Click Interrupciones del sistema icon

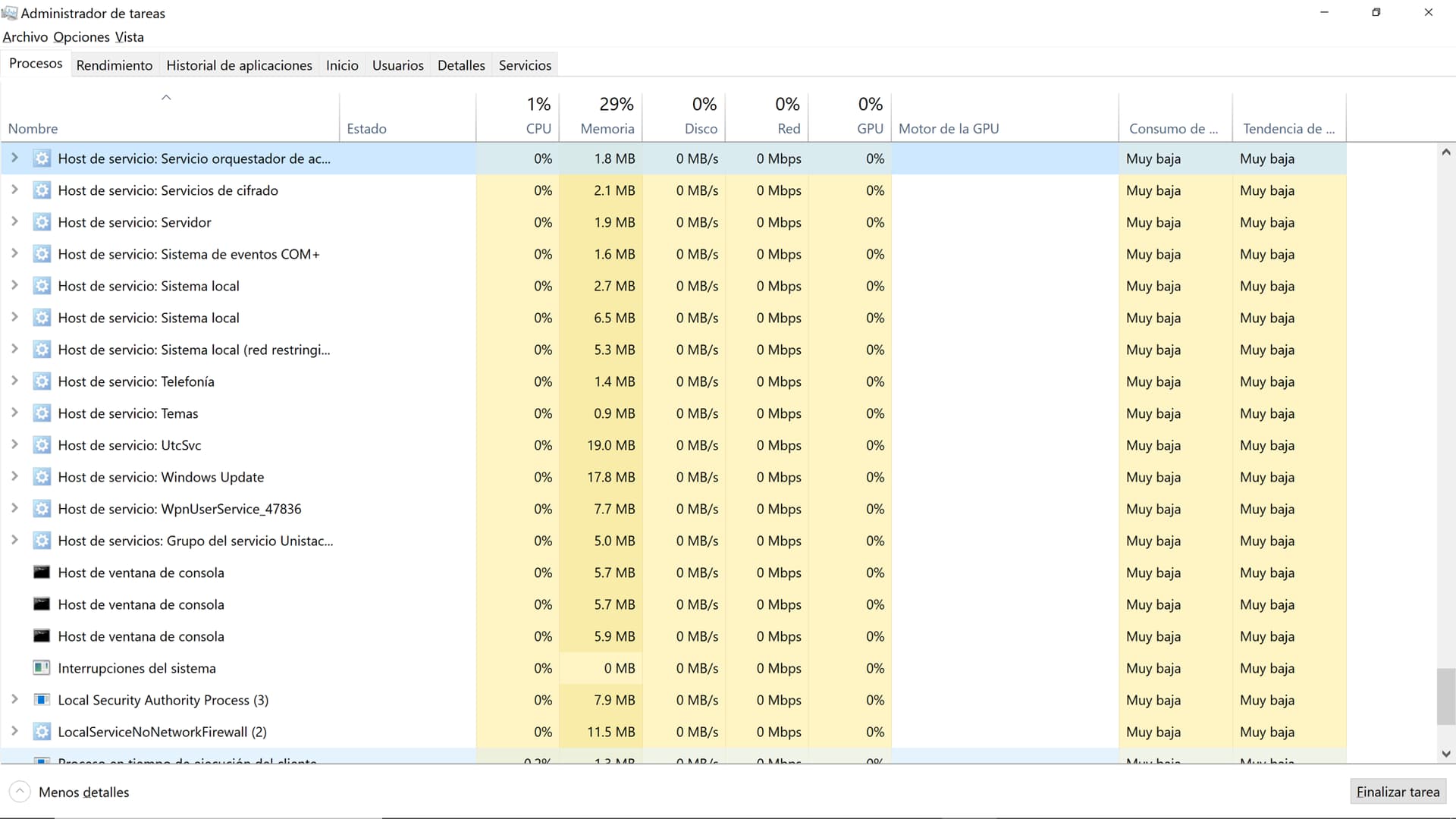point(42,668)
